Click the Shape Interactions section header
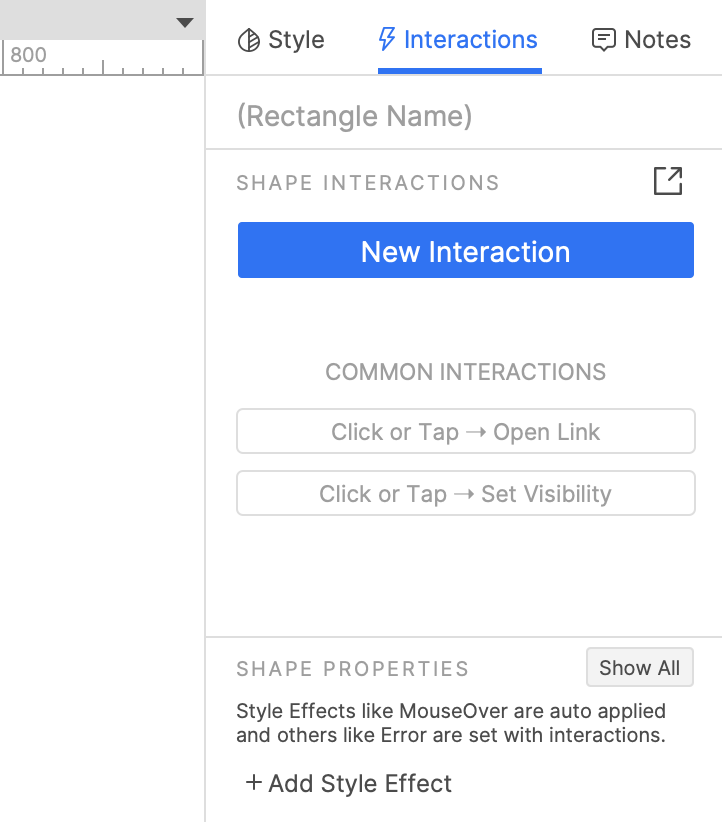Viewport: 722px width, 822px height. point(367,183)
